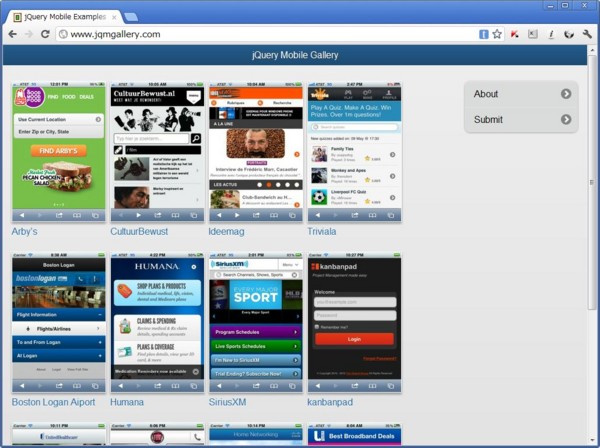Close the jQuery Mobile Examples tab
This screenshot has width=600, height=448.
click(114, 17)
